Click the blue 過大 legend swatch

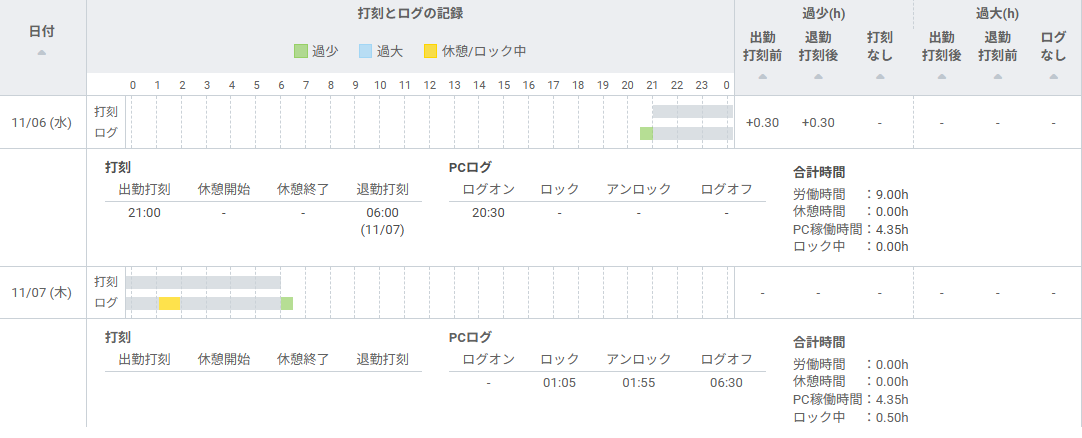tap(366, 50)
